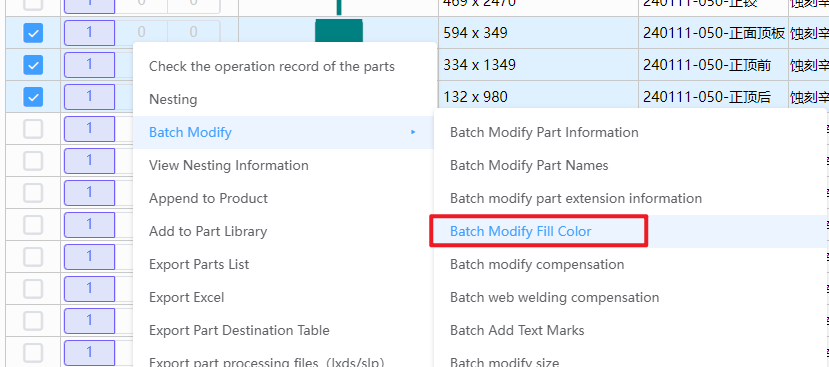This screenshot has height=367, width=829.
Task: Click the teal part thumbnail in the 594 x 349 row
Action: coord(338,31)
